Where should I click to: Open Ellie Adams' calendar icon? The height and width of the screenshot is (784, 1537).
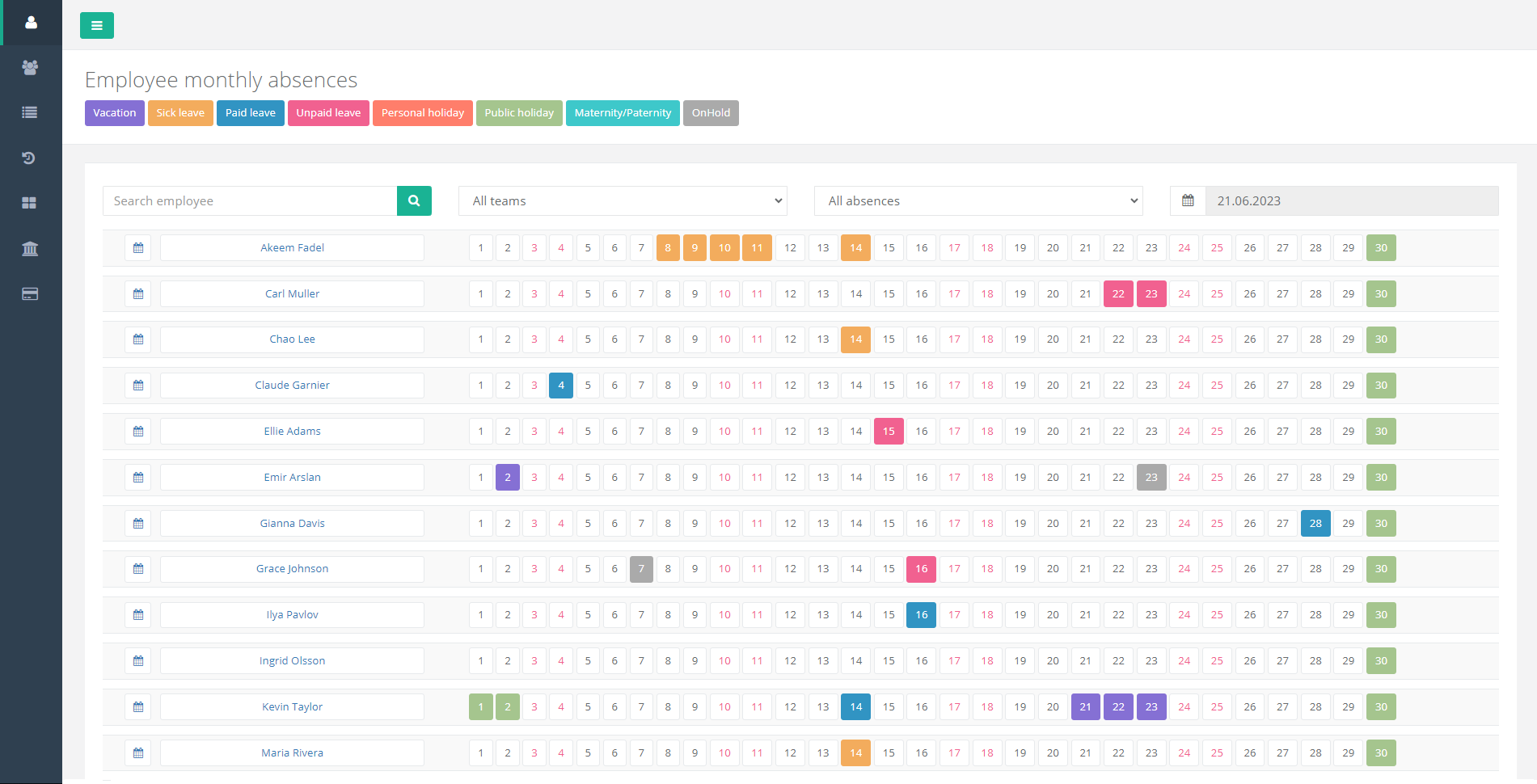pyautogui.click(x=137, y=431)
